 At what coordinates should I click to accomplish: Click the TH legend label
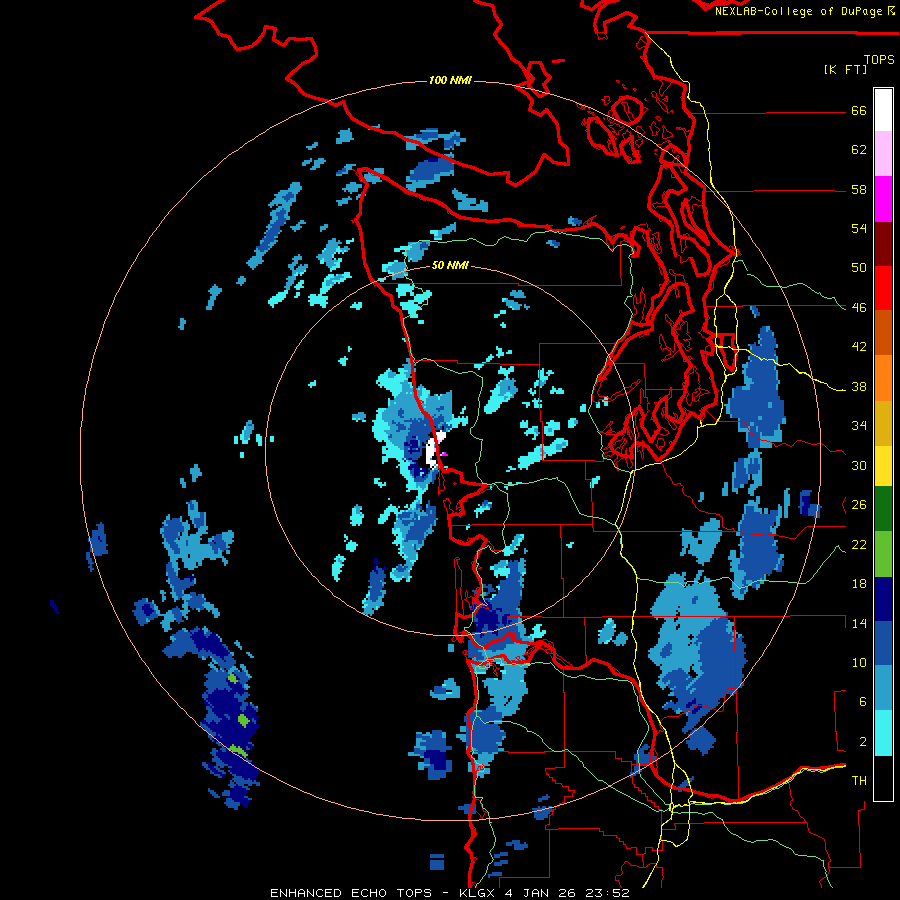(859, 781)
